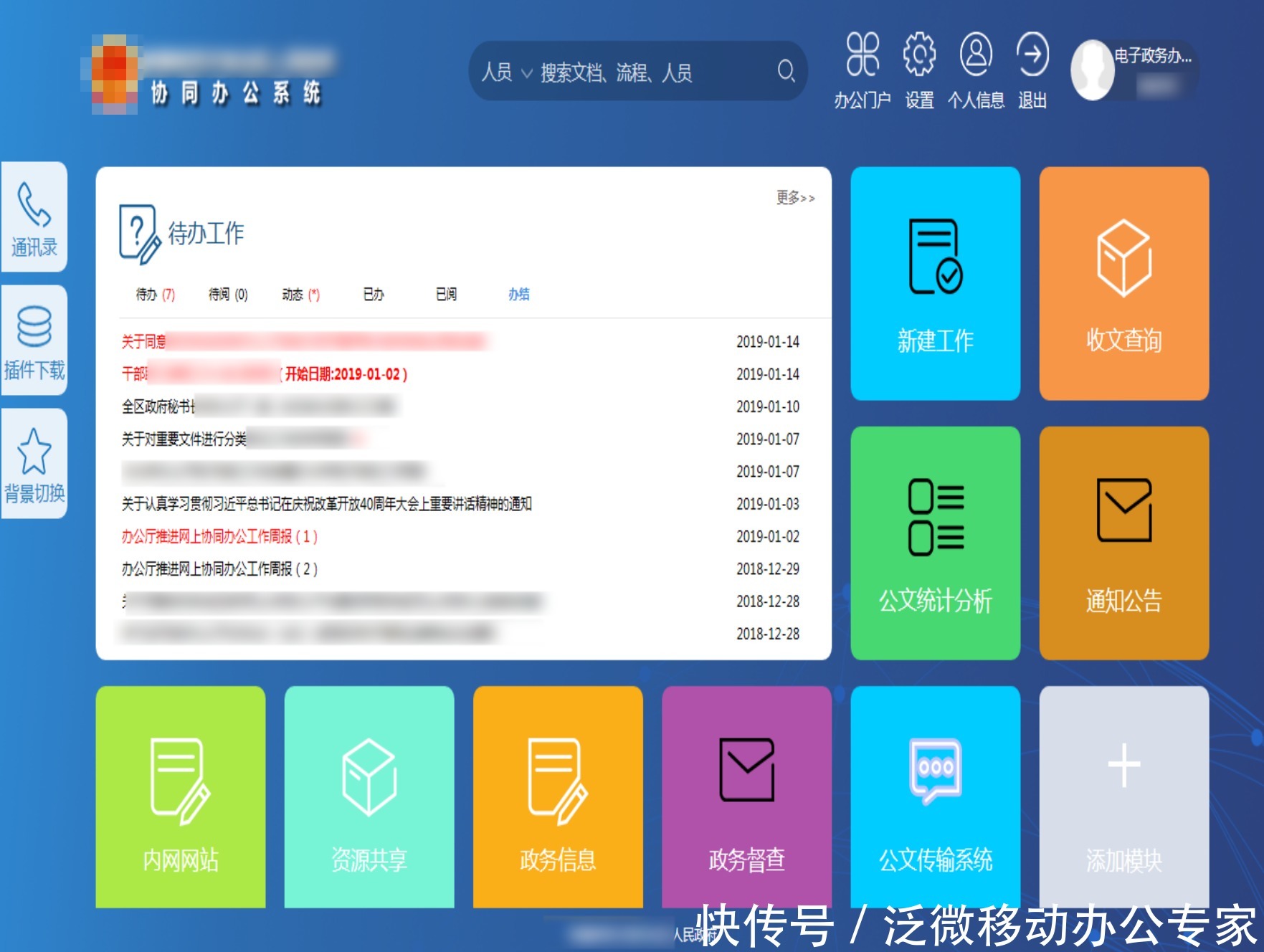Click the 添加模块 plus tile
Image resolution: width=1264 pixels, height=952 pixels.
tap(1123, 796)
